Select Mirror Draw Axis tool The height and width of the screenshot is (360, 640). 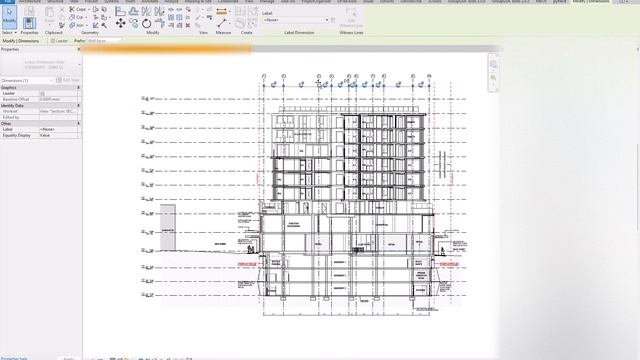click(159, 11)
